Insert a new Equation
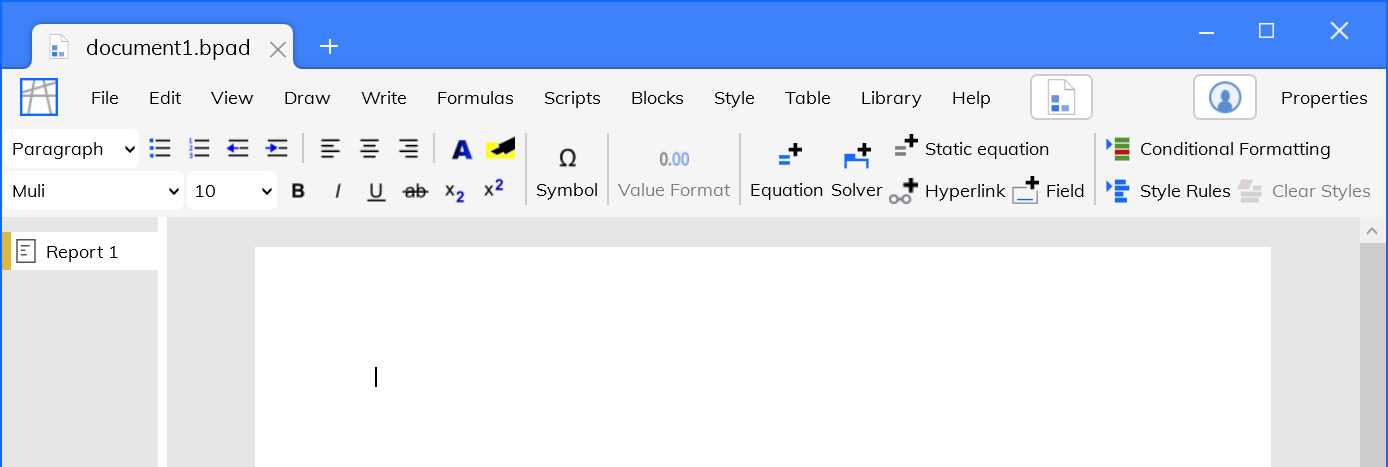The height and width of the screenshot is (467, 1388). (786, 170)
